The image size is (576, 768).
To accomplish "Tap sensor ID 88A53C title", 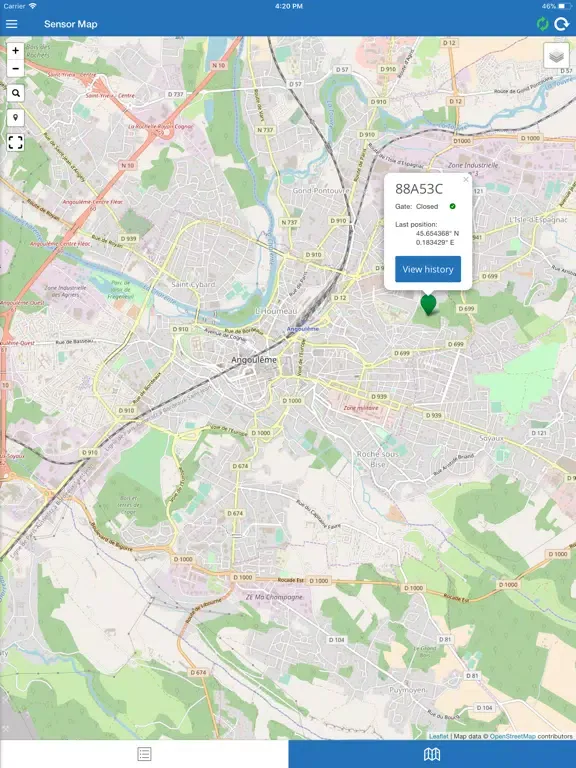I will [419, 189].
